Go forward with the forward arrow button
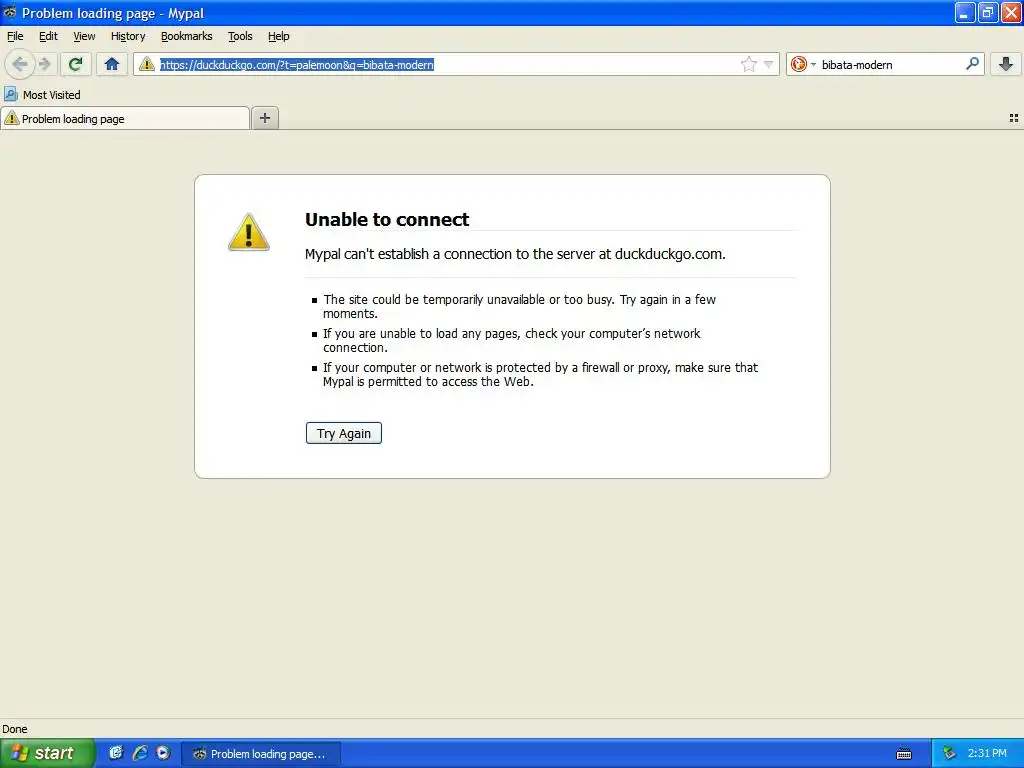 click(x=44, y=64)
